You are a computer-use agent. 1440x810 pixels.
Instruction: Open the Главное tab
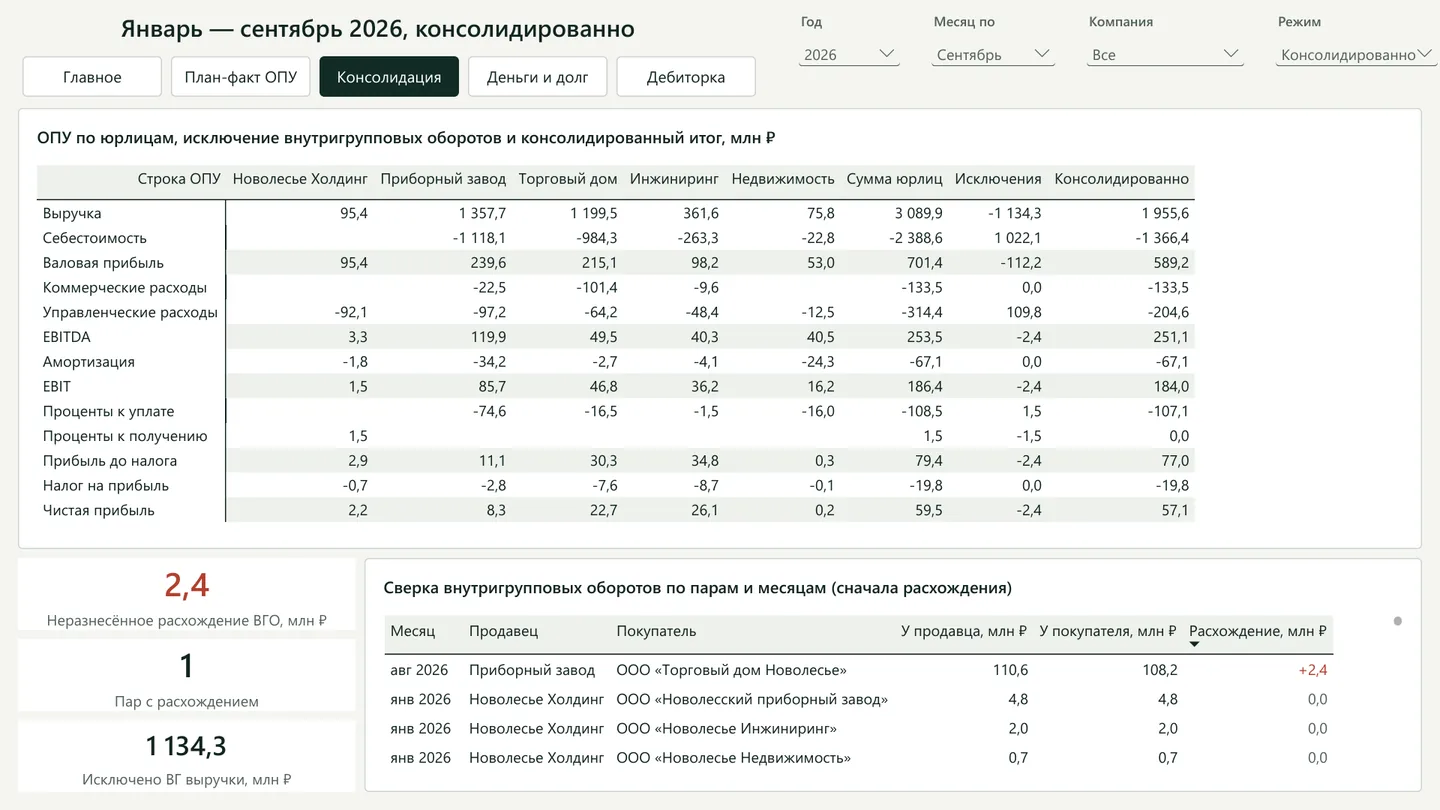click(92, 77)
